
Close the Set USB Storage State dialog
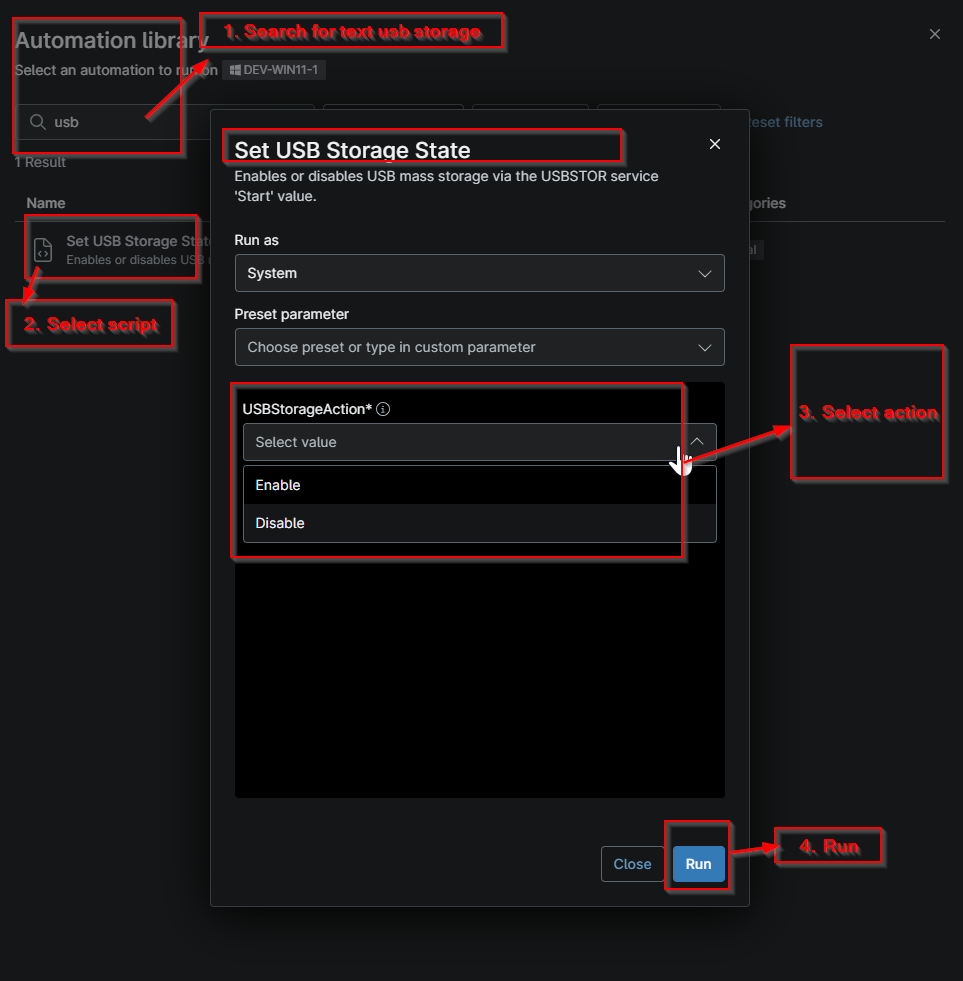coord(715,144)
